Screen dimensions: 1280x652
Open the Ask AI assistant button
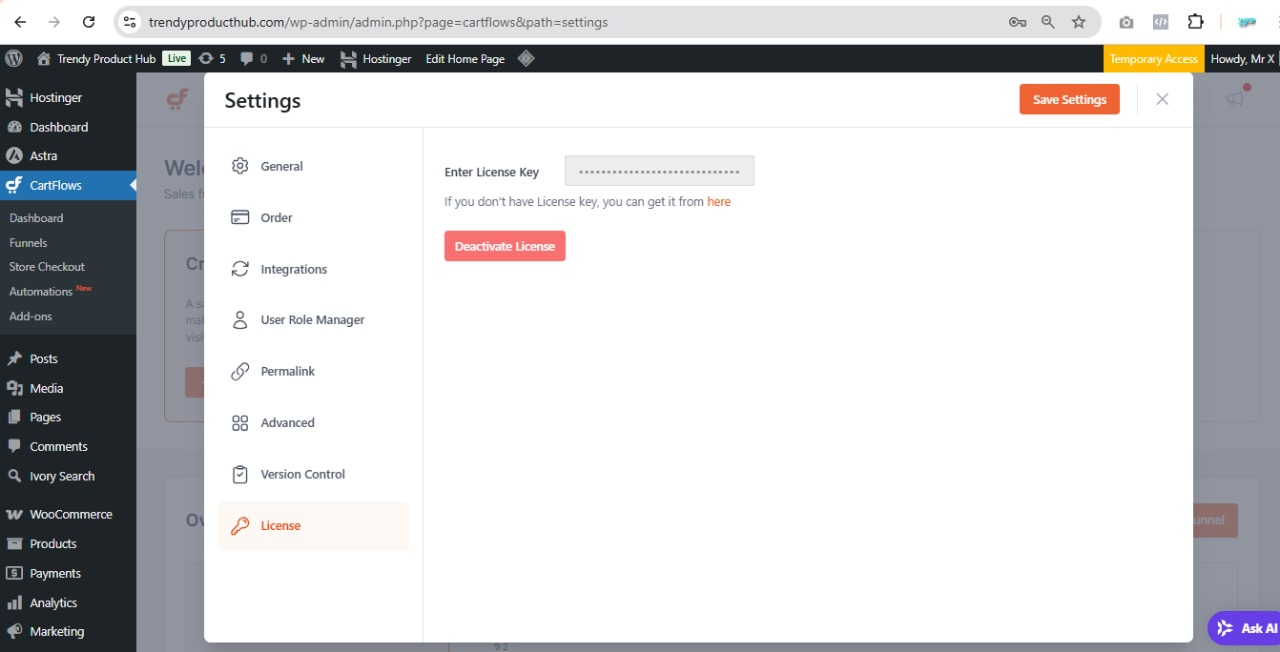point(1245,628)
